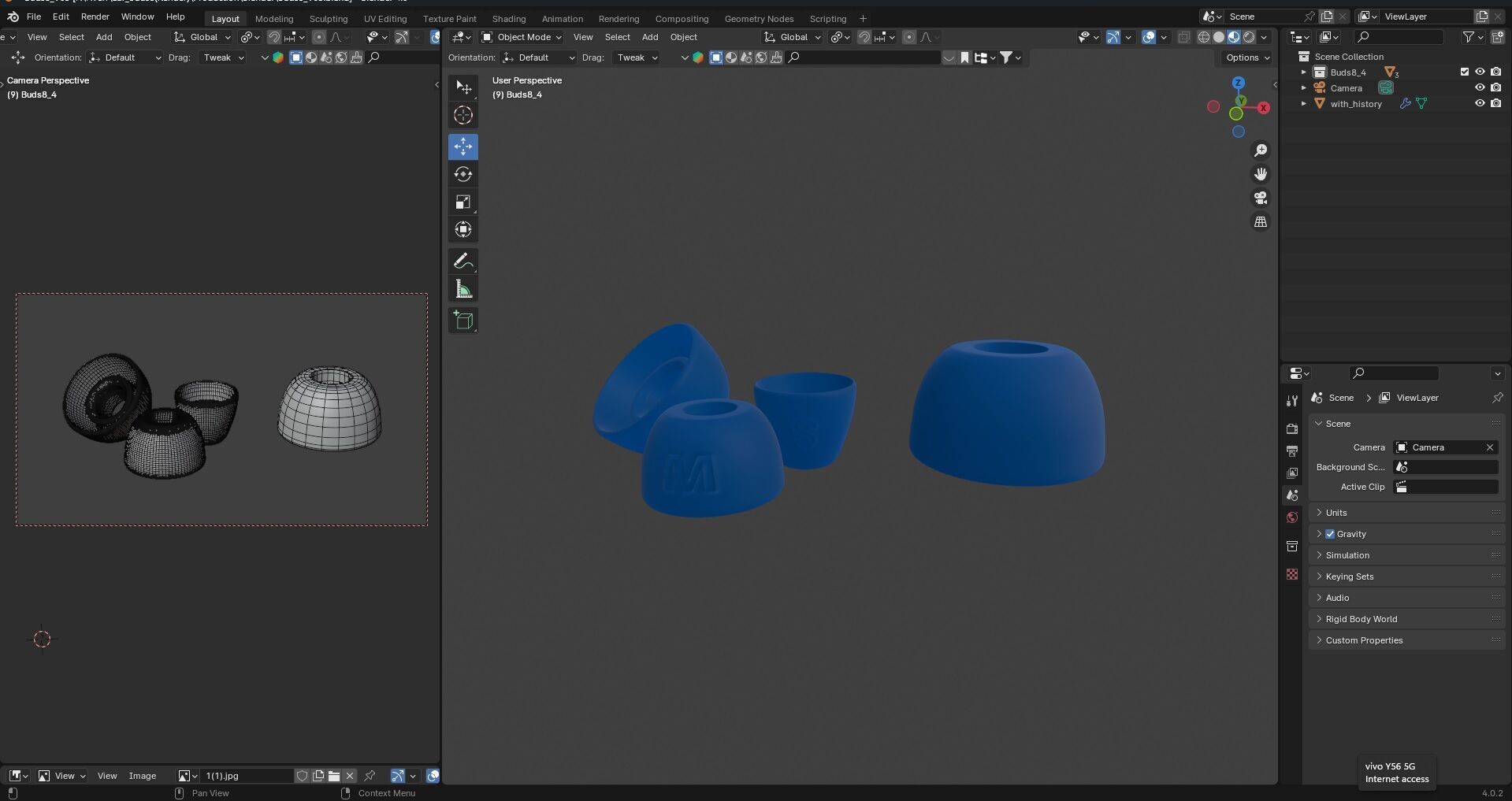Open Global transform orientation dropdown in main viewport
Viewport: 1512px width, 801px height.
click(x=792, y=37)
